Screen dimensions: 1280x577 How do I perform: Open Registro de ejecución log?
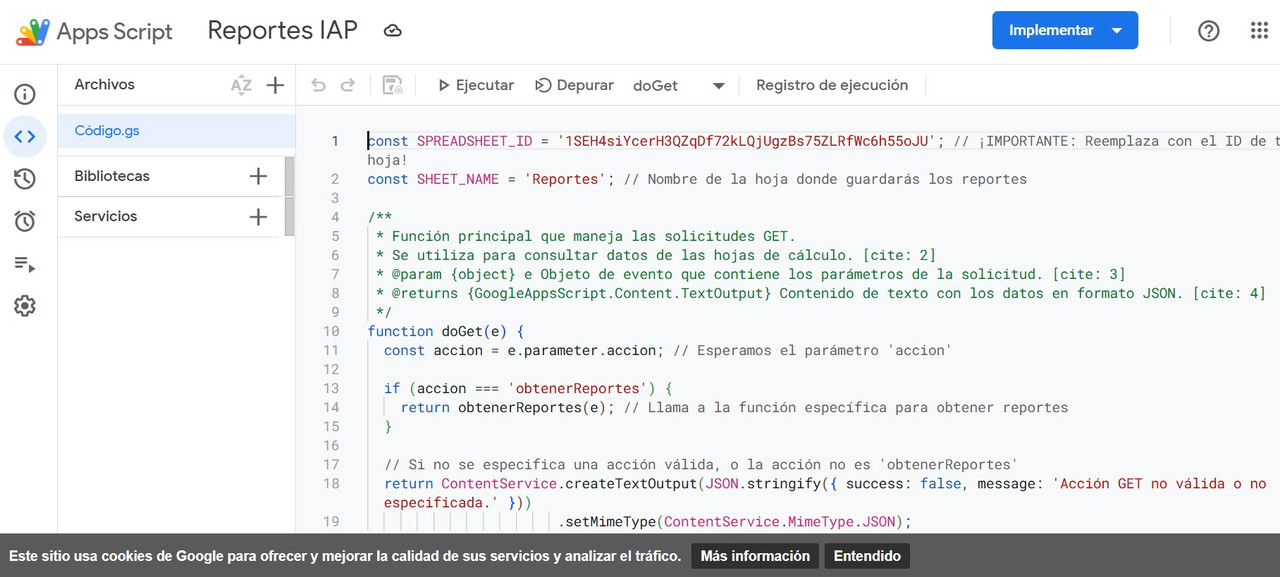[x=832, y=85]
